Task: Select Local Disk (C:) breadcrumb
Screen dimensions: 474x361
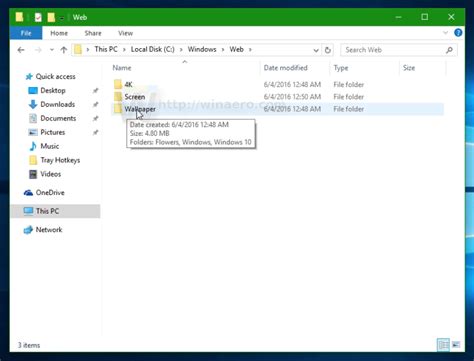Action: (152, 49)
